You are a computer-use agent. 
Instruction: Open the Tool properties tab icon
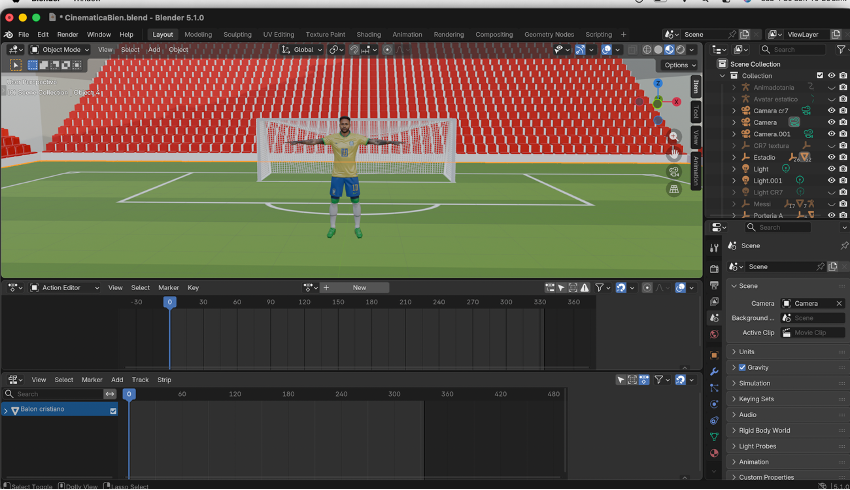714,247
